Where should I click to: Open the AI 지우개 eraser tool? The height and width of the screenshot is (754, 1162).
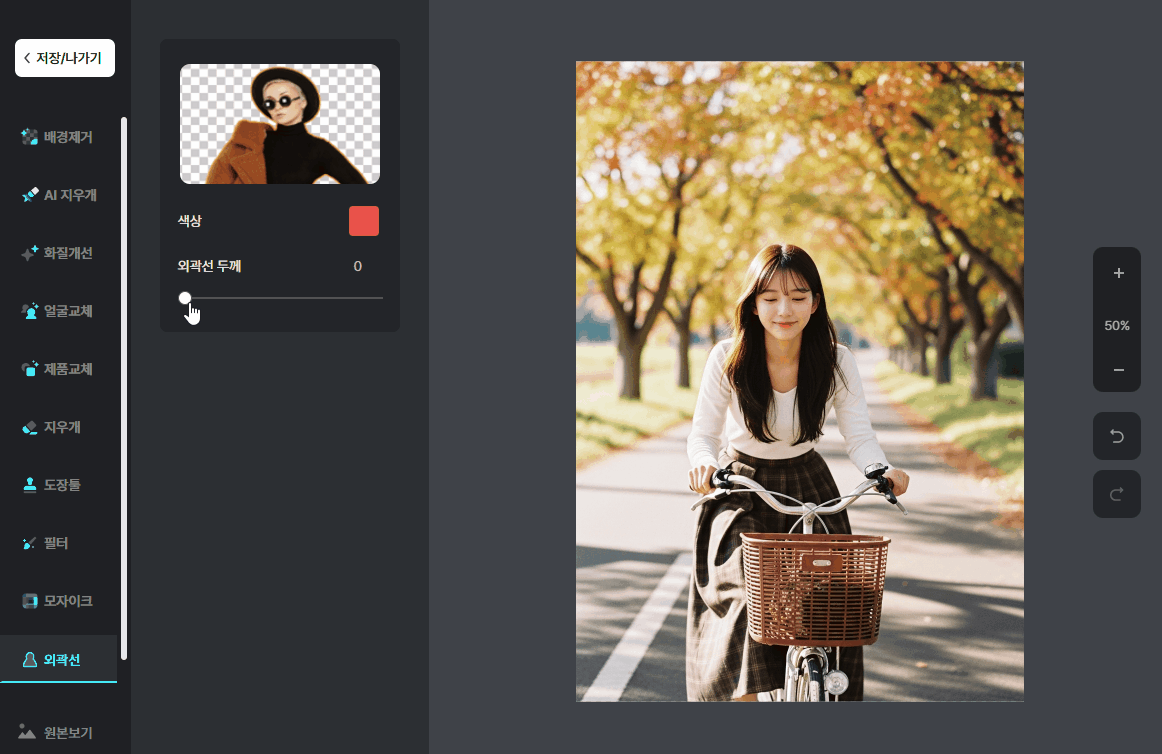pos(58,195)
